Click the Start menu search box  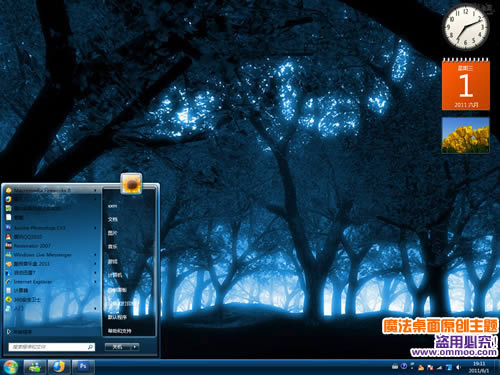click(x=52, y=347)
